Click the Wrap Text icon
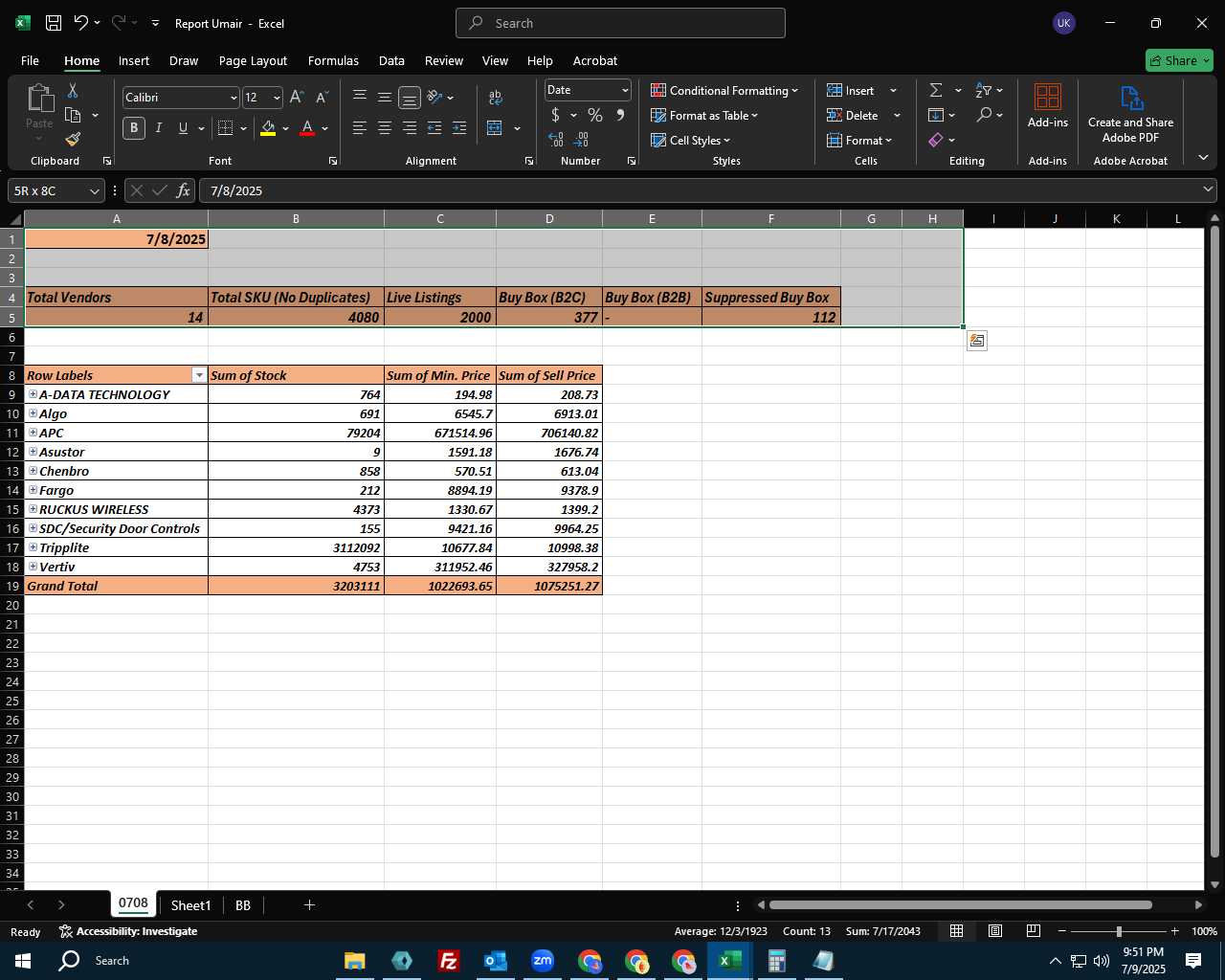Viewport: 1225px width, 980px height. point(495,97)
